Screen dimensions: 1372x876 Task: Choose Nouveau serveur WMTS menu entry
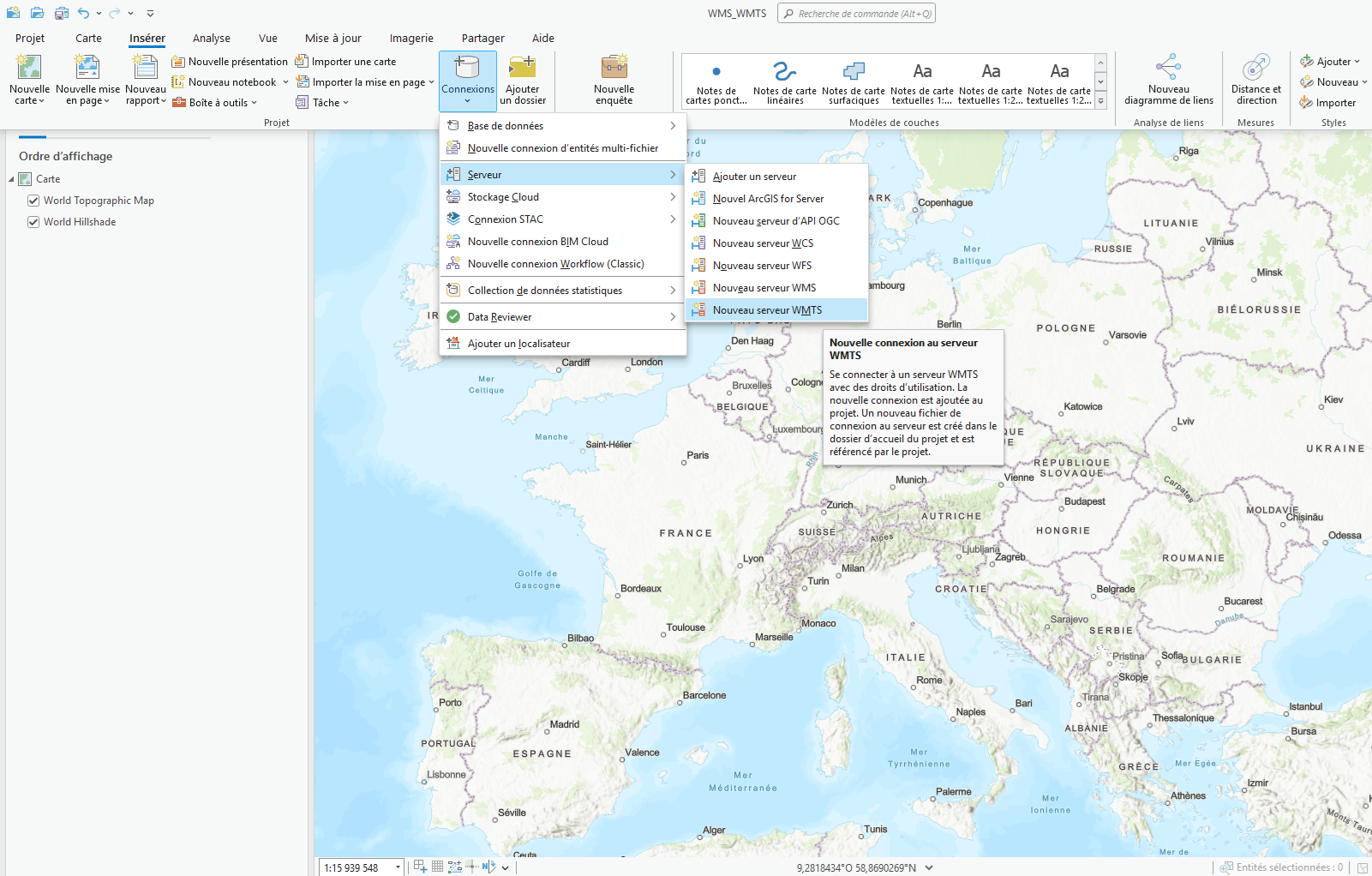click(x=766, y=310)
